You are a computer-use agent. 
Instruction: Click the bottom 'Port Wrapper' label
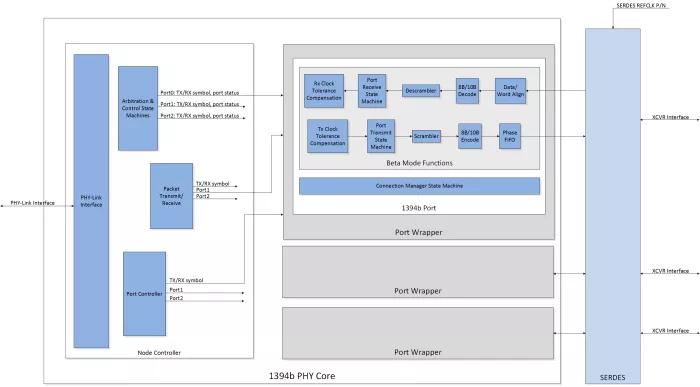tap(418, 352)
